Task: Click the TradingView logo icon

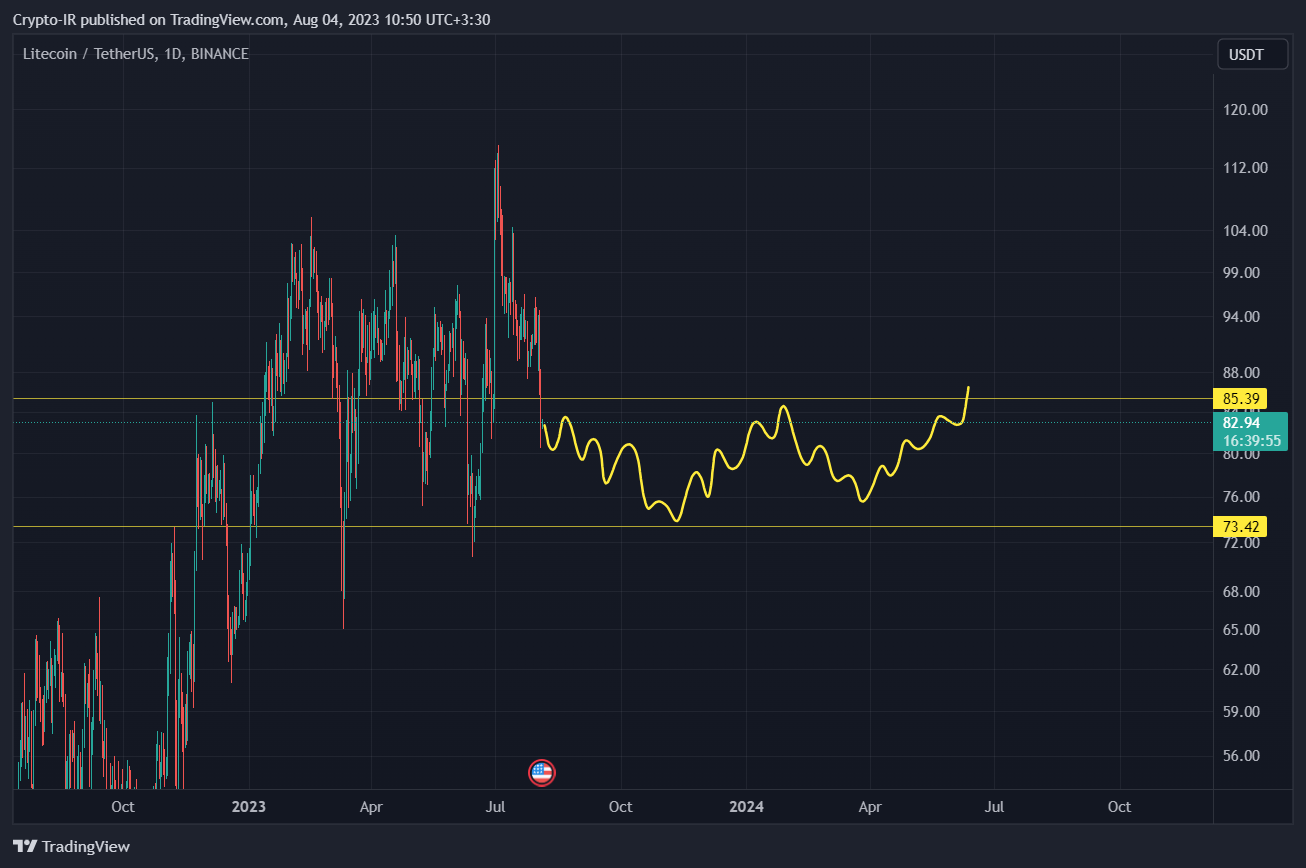Action: (23, 846)
